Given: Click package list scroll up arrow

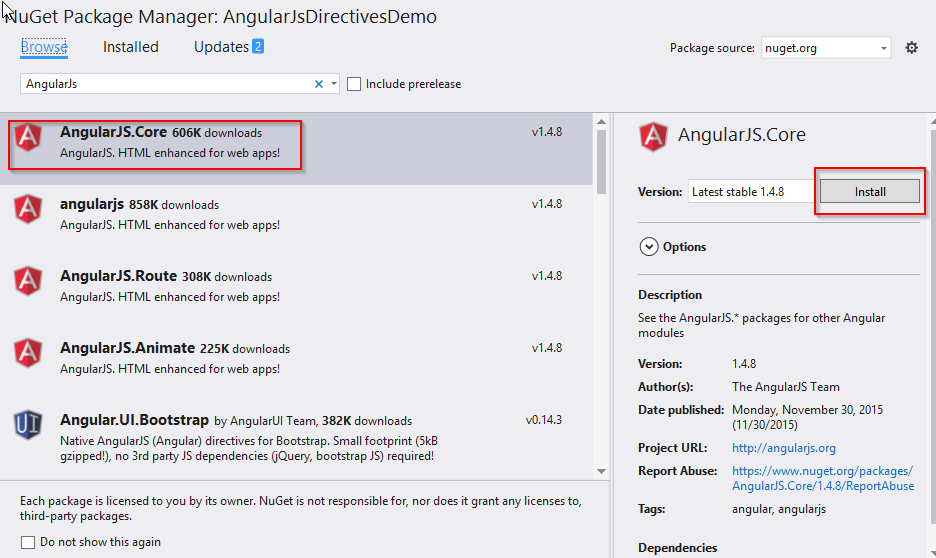Looking at the screenshot, I should (601, 122).
